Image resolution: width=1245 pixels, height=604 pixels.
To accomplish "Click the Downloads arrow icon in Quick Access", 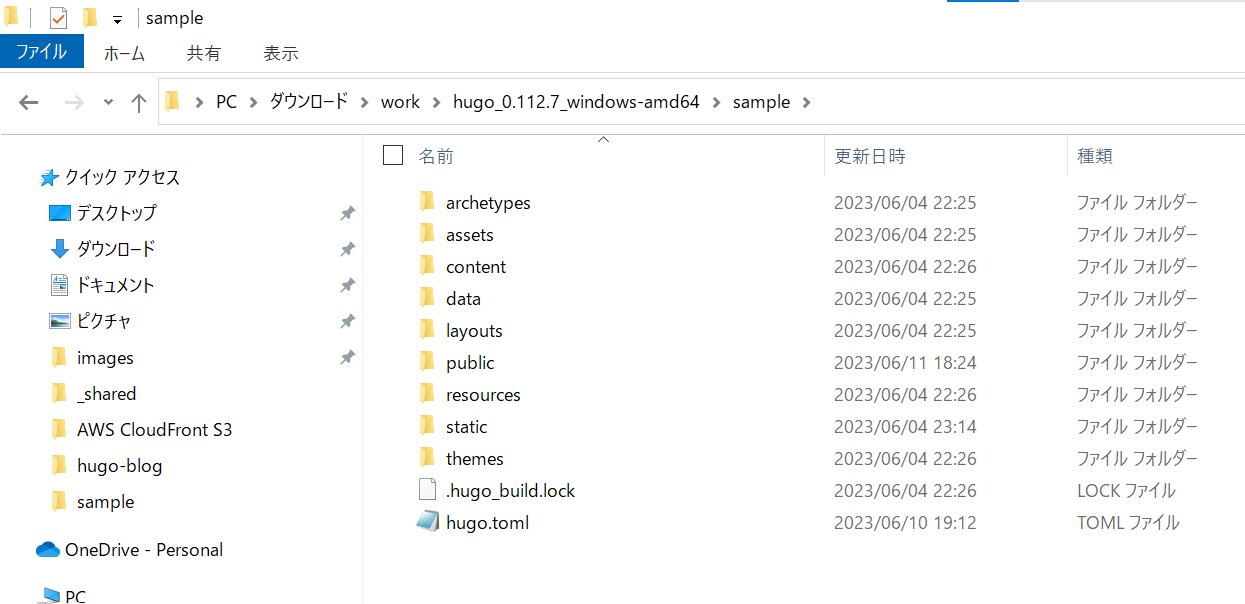I will coord(60,249).
